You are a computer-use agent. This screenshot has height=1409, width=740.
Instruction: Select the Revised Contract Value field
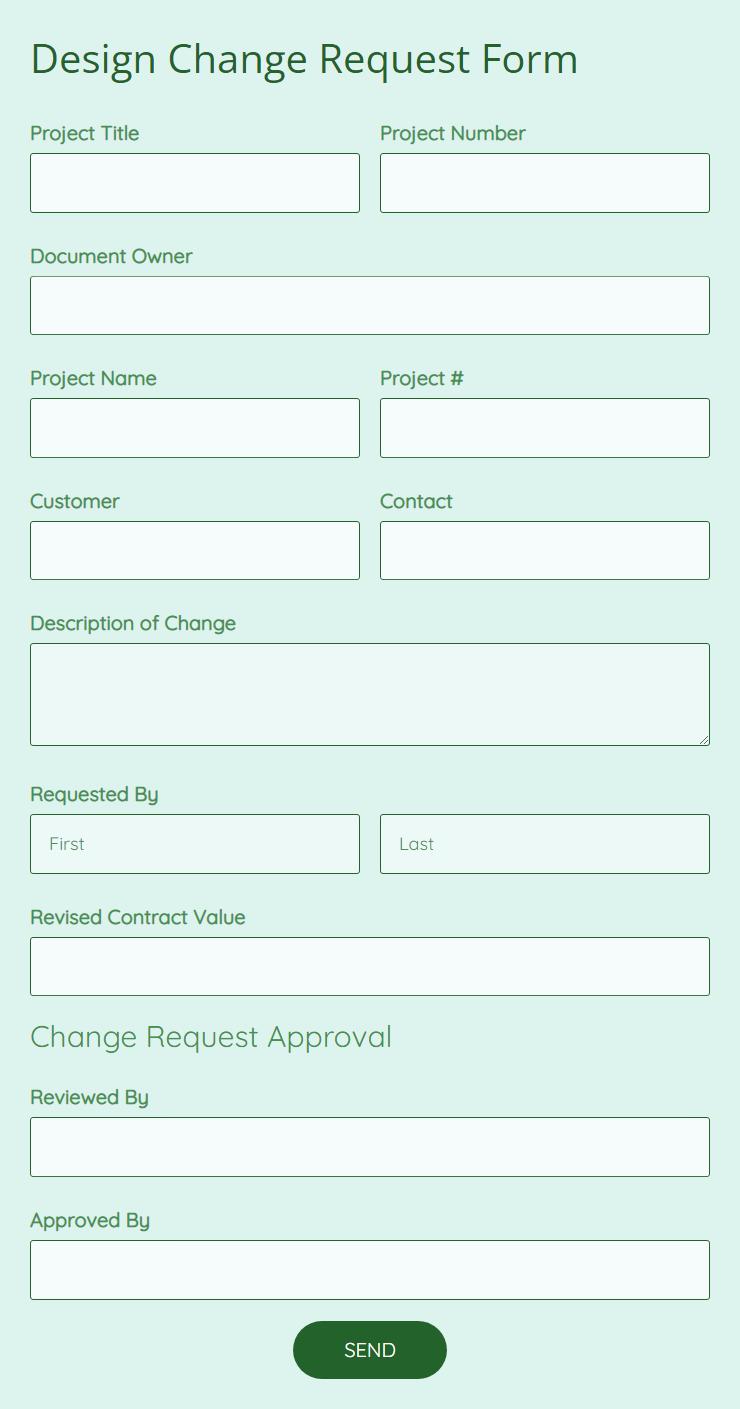(370, 966)
